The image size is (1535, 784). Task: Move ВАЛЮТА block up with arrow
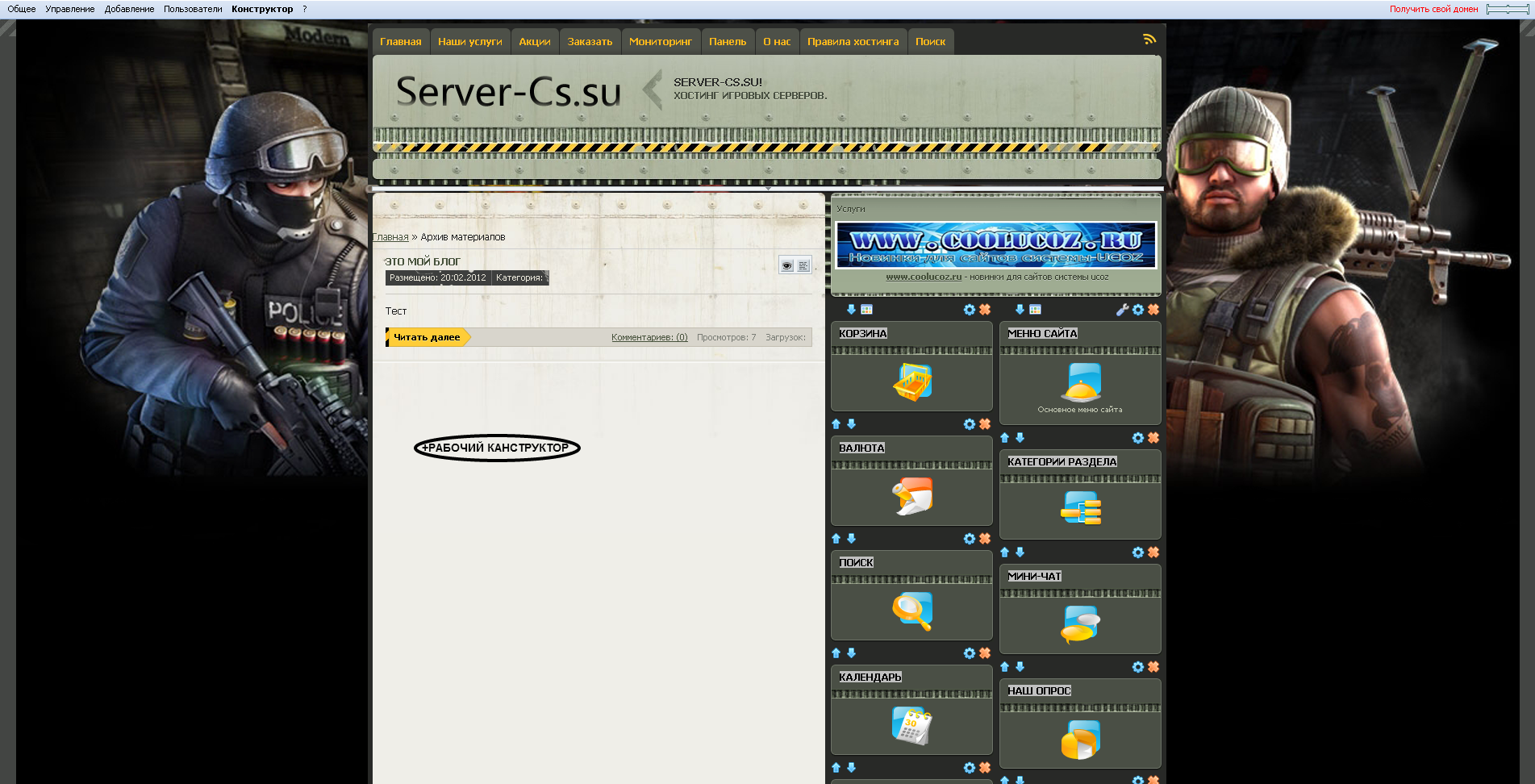click(836, 424)
